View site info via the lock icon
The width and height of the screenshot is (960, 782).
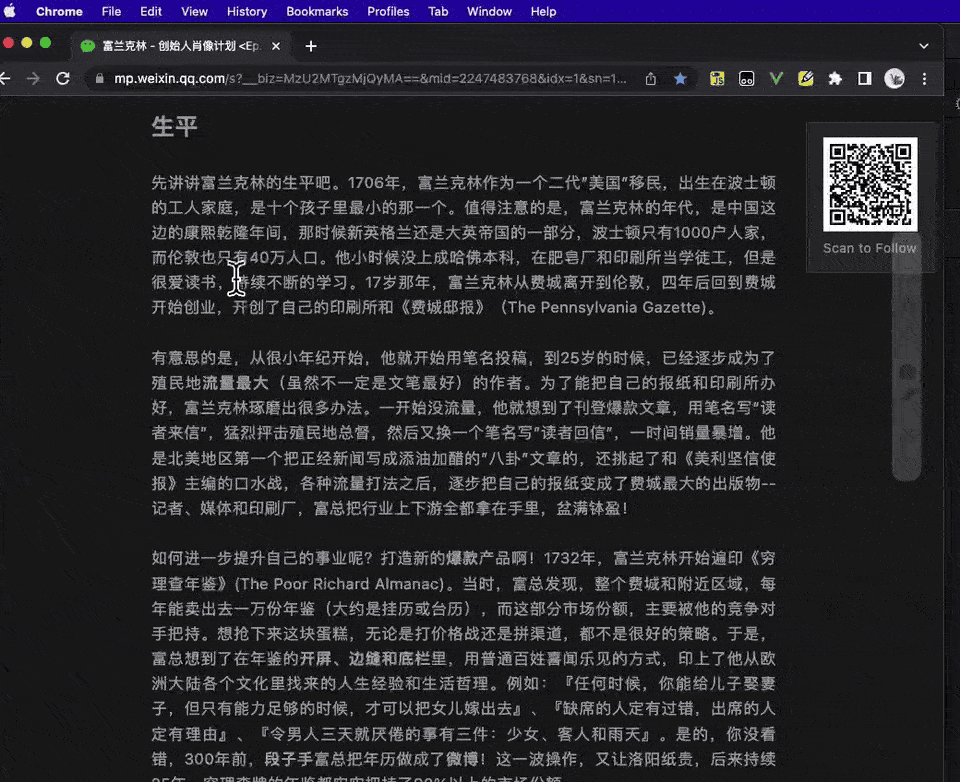click(100, 77)
